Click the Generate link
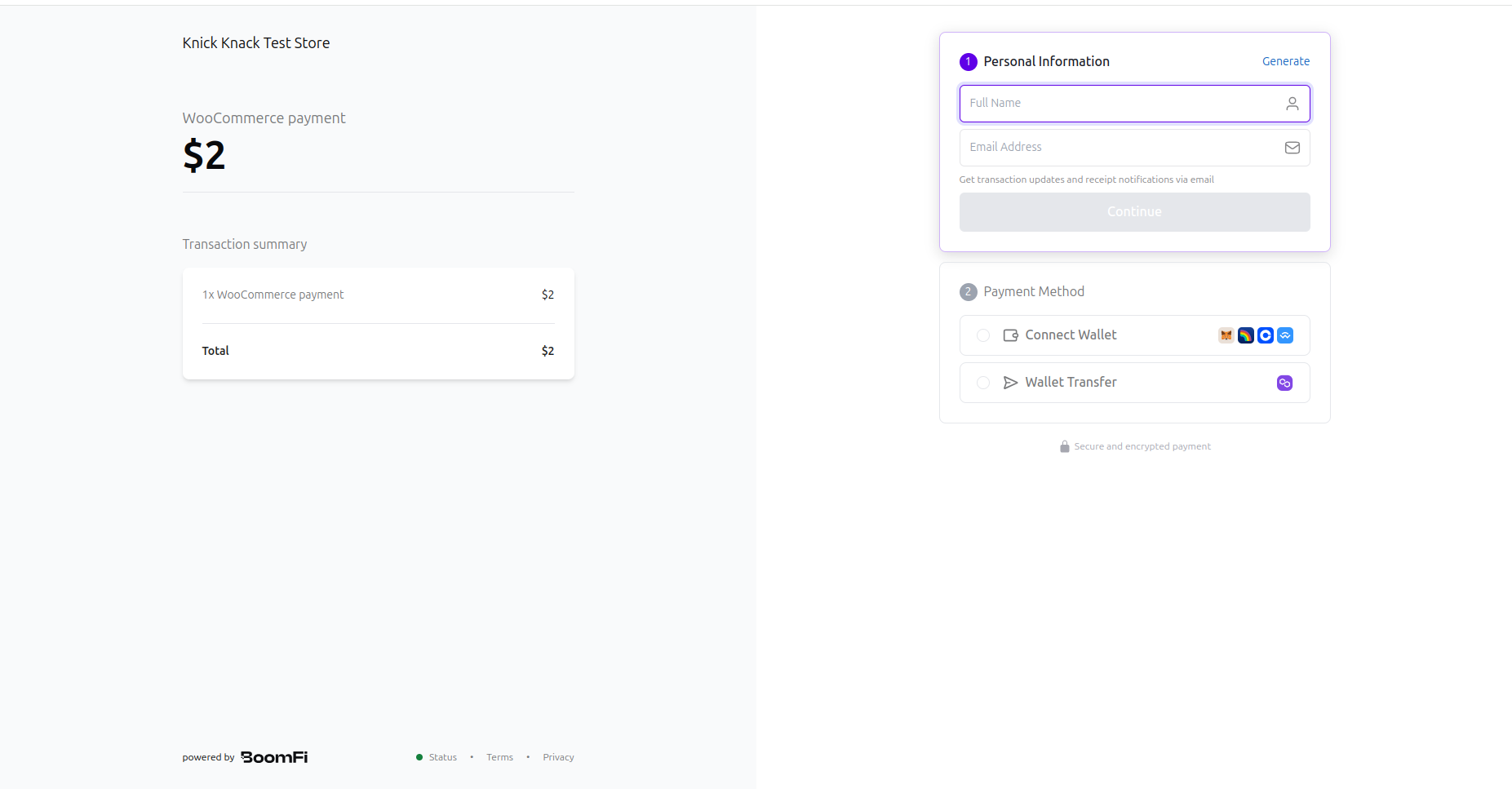1512x789 pixels. 1285,61
